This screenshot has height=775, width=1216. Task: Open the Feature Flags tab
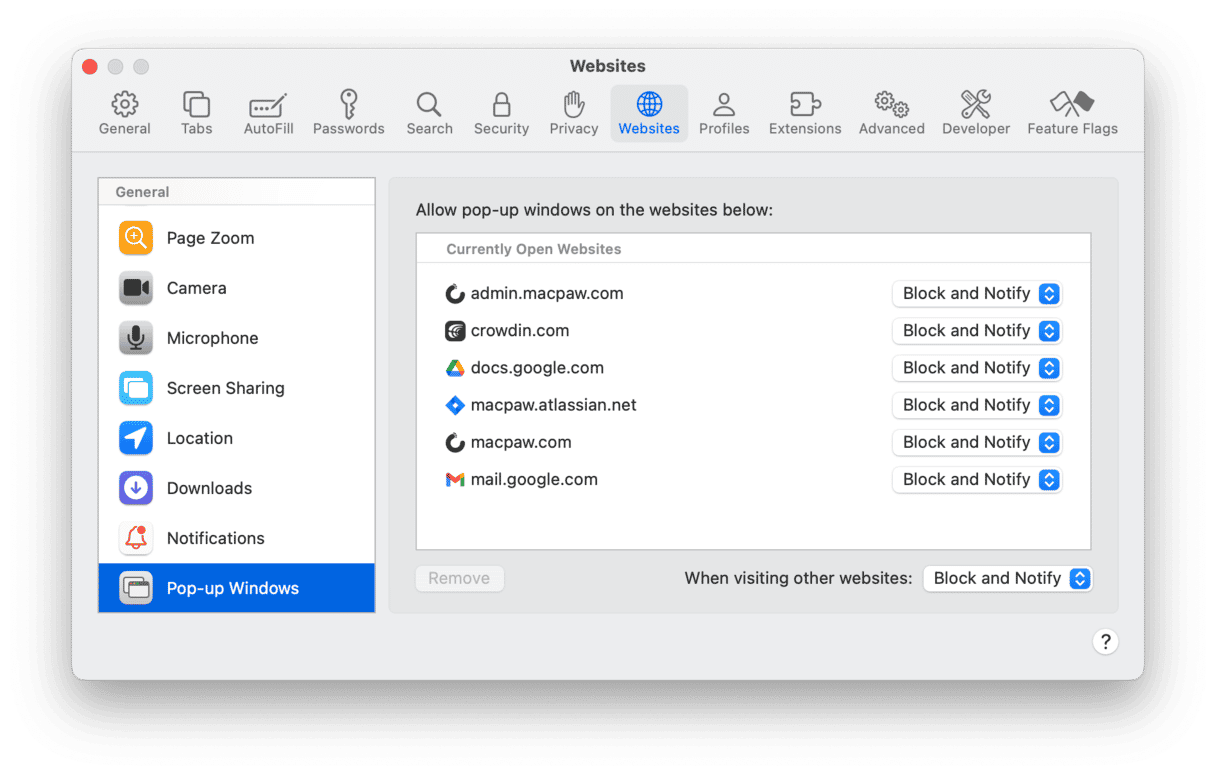point(1072,113)
